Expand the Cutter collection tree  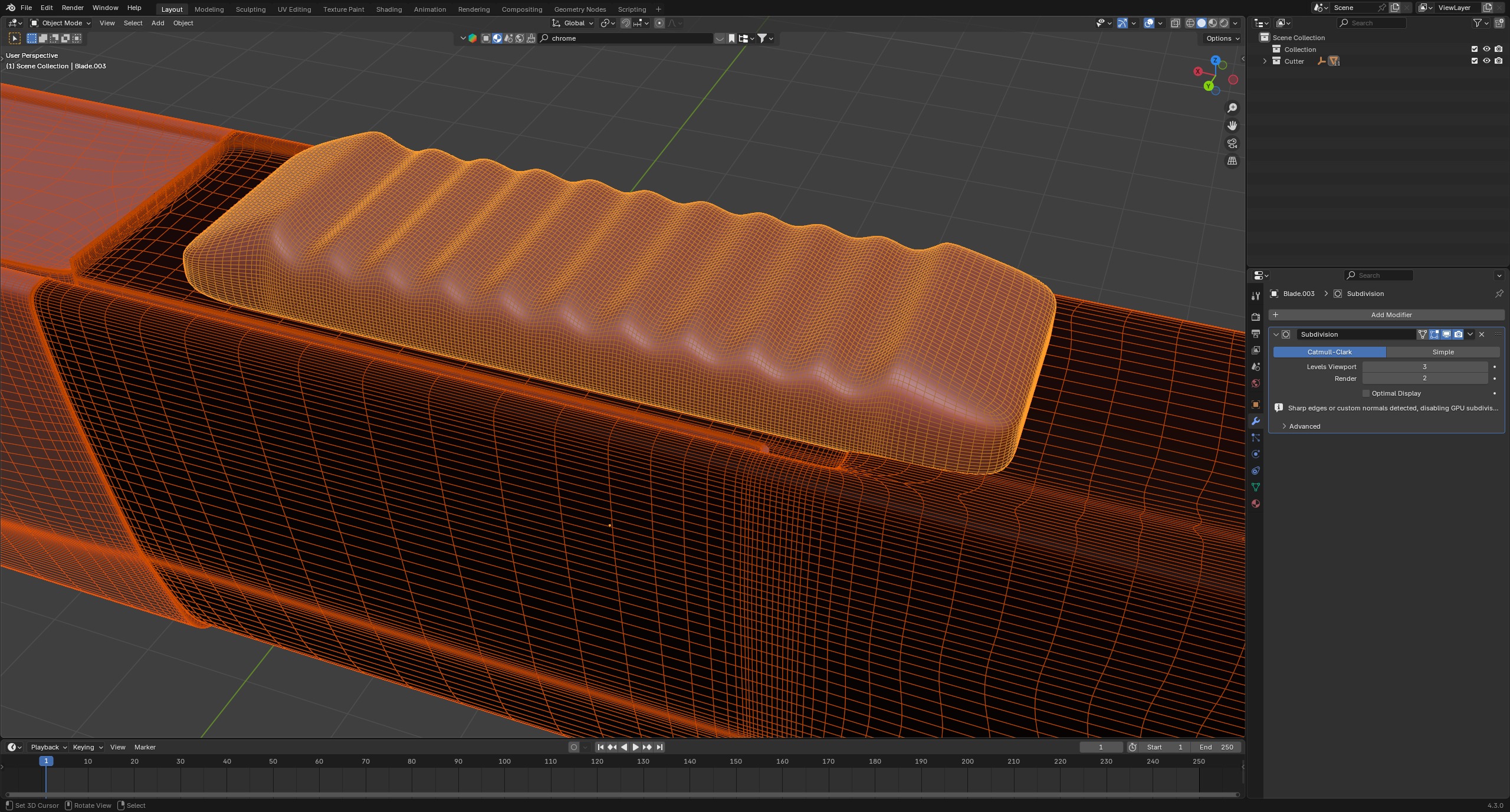coord(1265,61)
